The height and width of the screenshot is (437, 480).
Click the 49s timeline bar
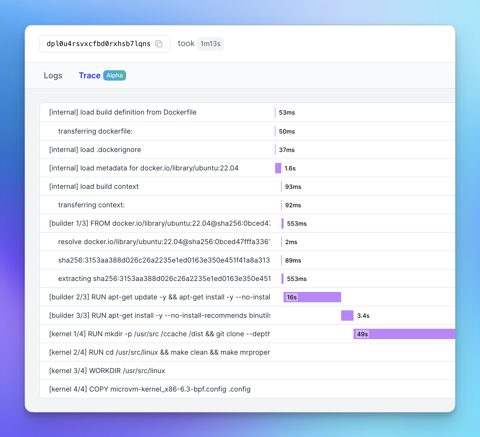click(x=404, y=334)
